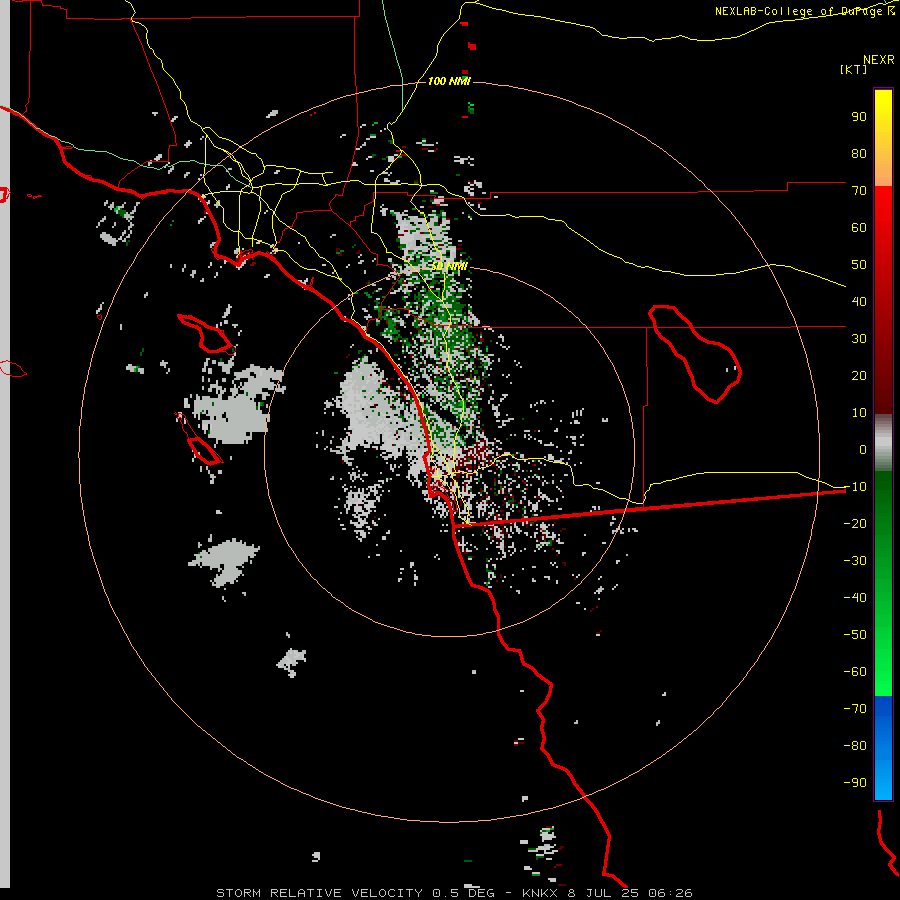The height and width of the screenshot is (900, 900).
Task: Select the -60 value on velocity scale
Action: pyautogui.click(x=855, y=672)
